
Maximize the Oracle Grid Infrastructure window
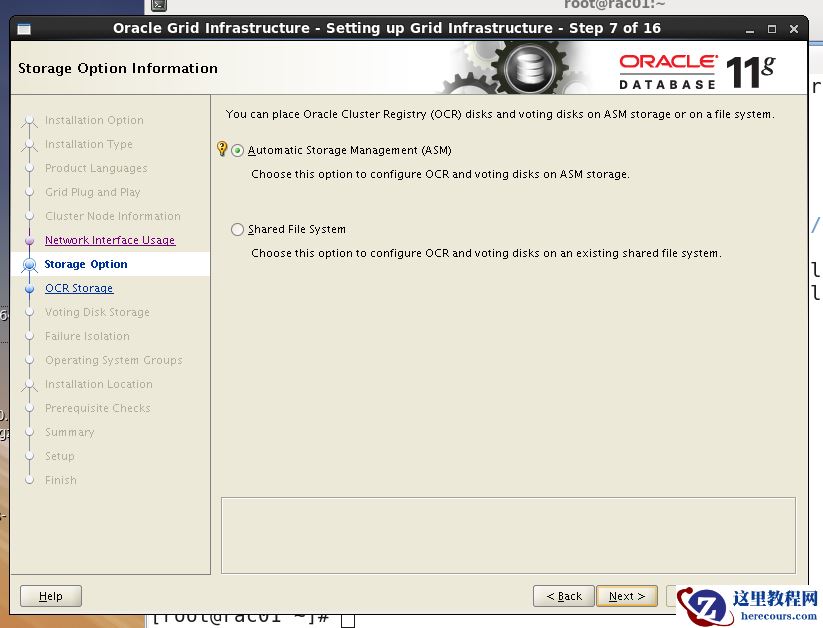pyautogui.click(x=772, y=29)
